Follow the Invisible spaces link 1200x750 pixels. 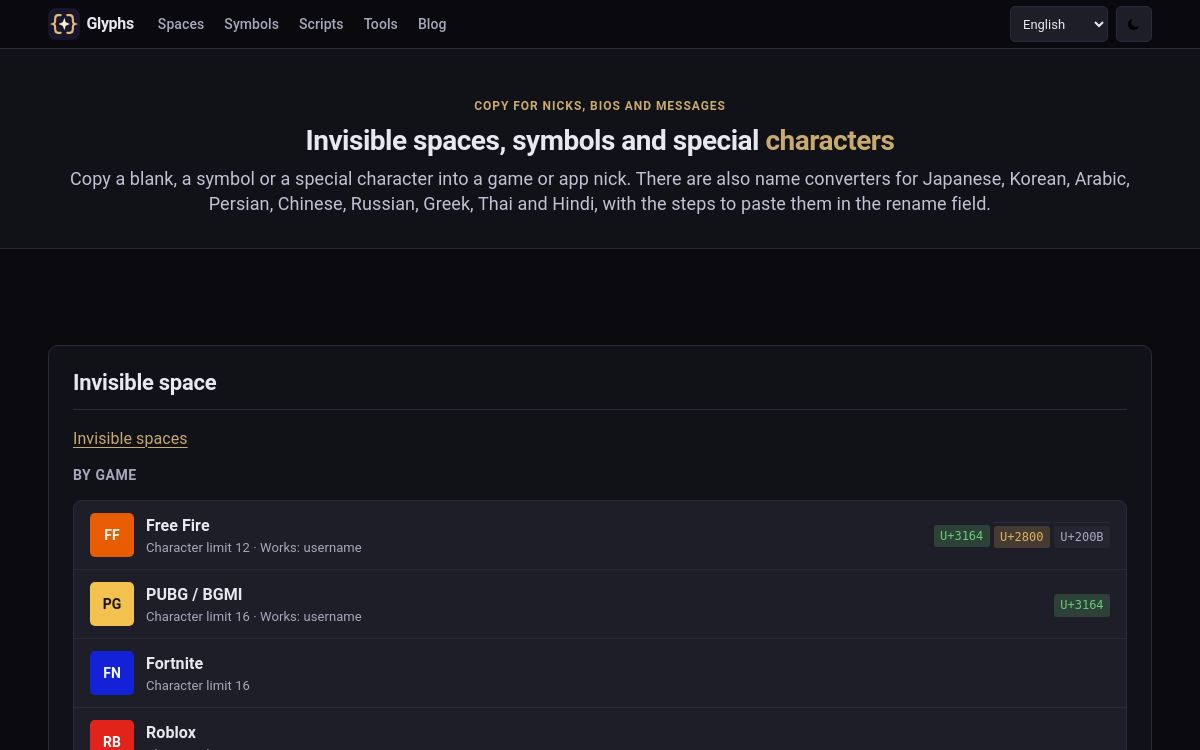click(x=130, y=438)
